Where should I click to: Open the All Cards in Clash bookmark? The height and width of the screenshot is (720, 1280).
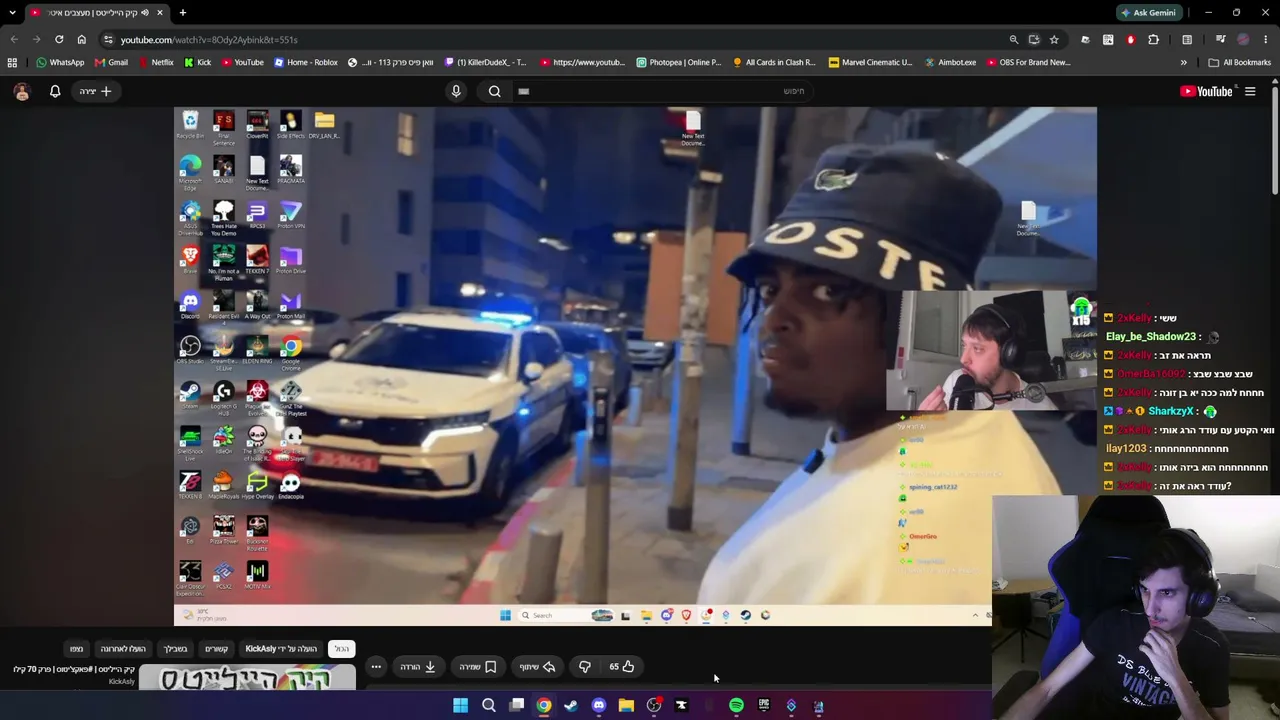tap(774, 62)
